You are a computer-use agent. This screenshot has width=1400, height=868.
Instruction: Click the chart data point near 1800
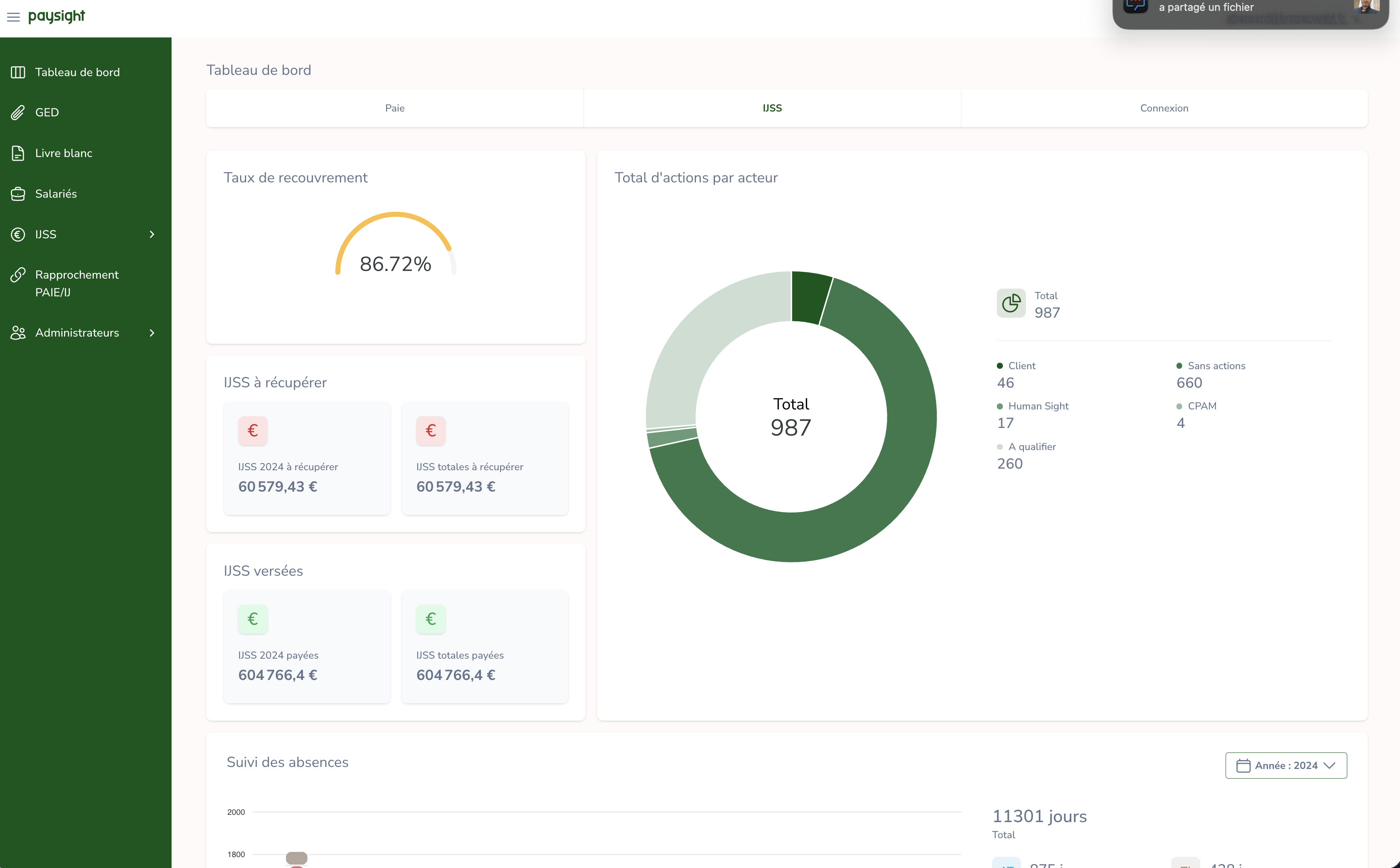(x=296, y=858)
